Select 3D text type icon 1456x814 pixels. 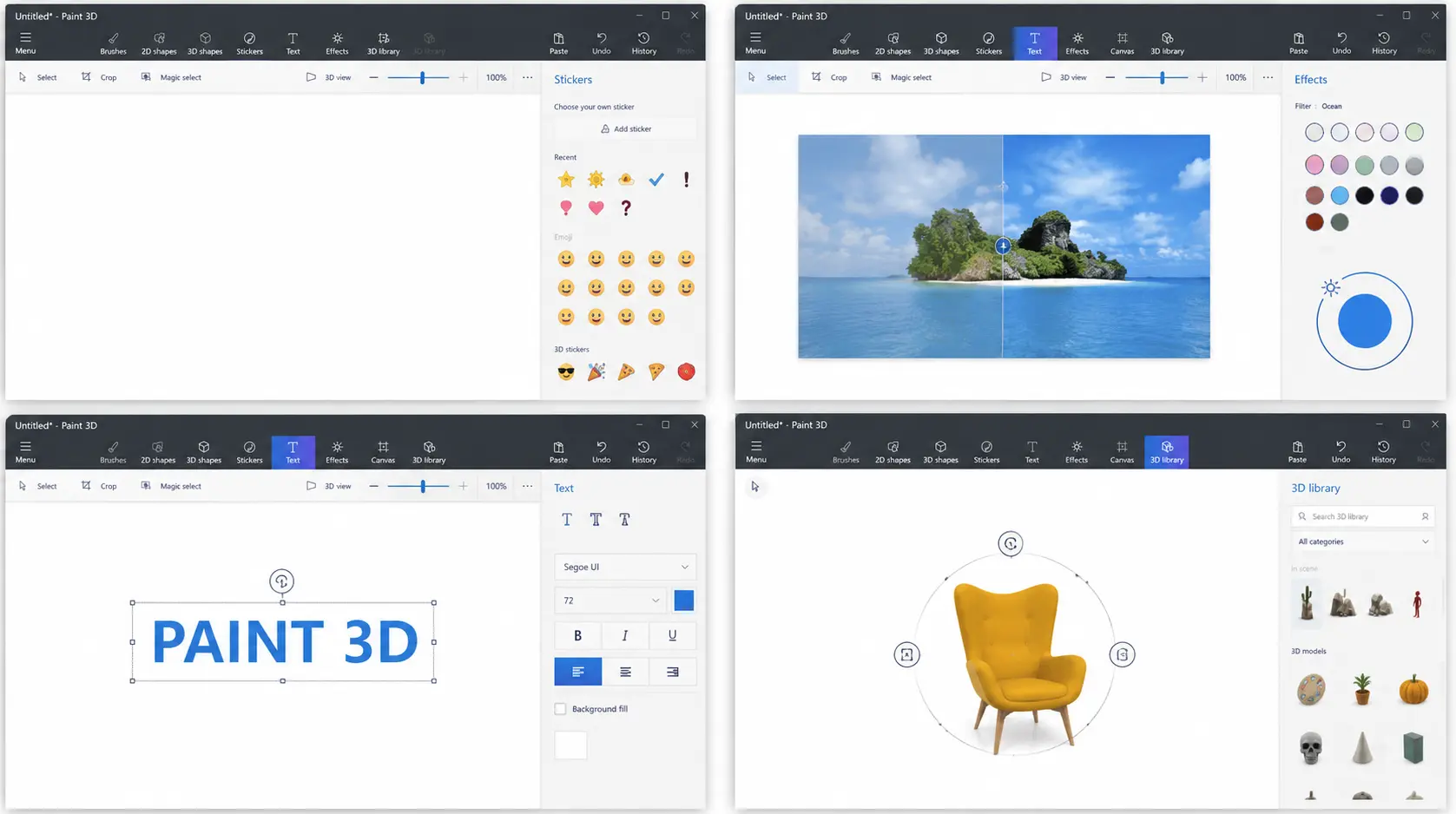point(596,520)
